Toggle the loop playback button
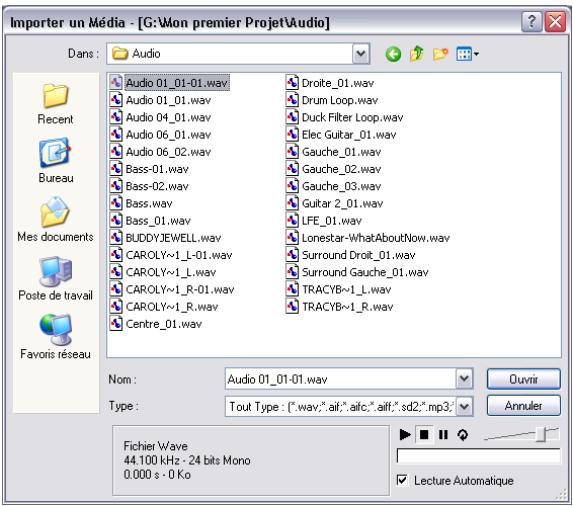This screenshot has width=573, height=506. [x=463, y=434]
